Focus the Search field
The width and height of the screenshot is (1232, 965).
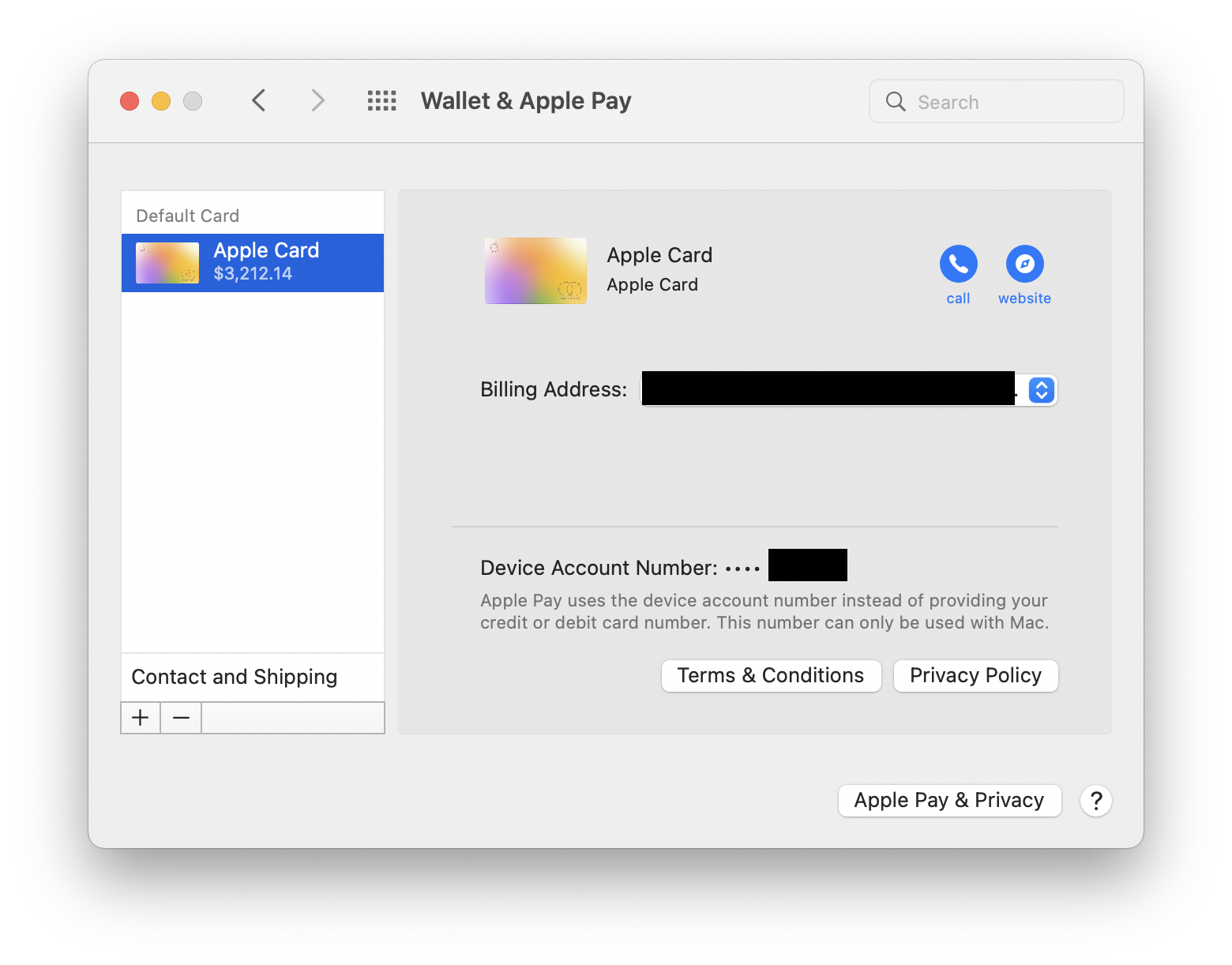[997, 101]
